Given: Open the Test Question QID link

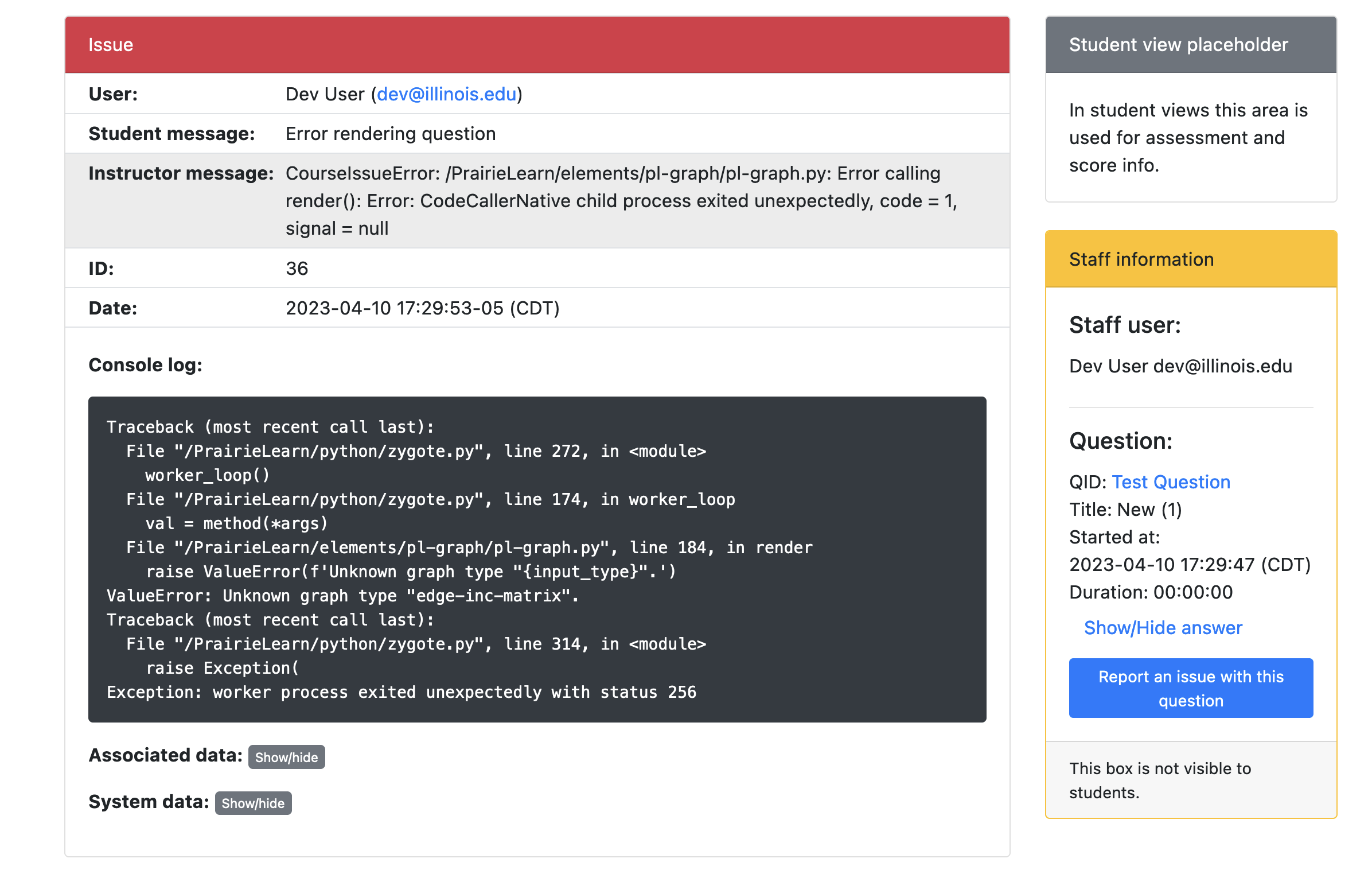Looking at the screenshot, I should 1171,482.
